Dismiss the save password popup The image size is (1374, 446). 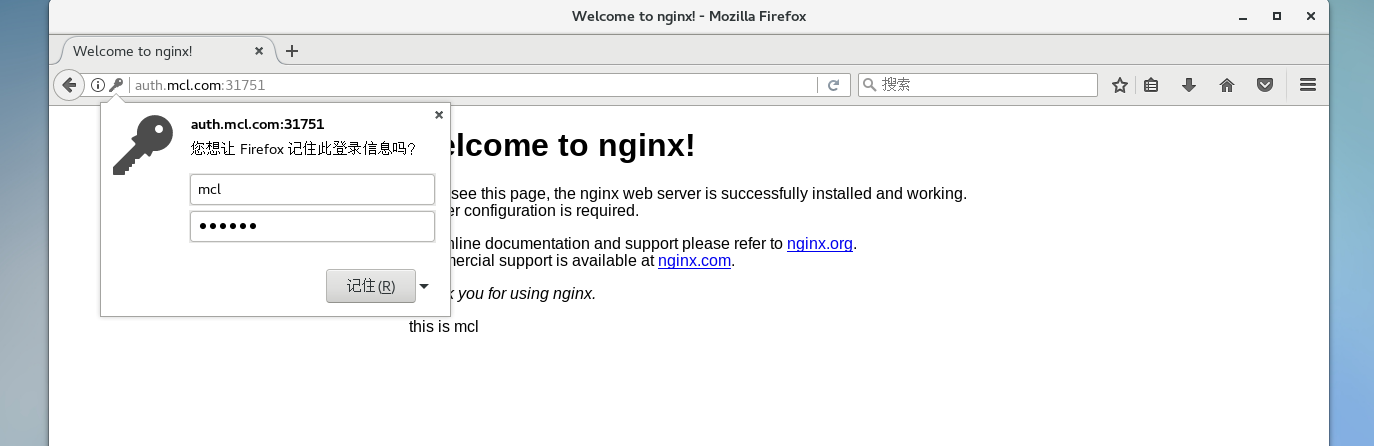[x=439, y=115]
